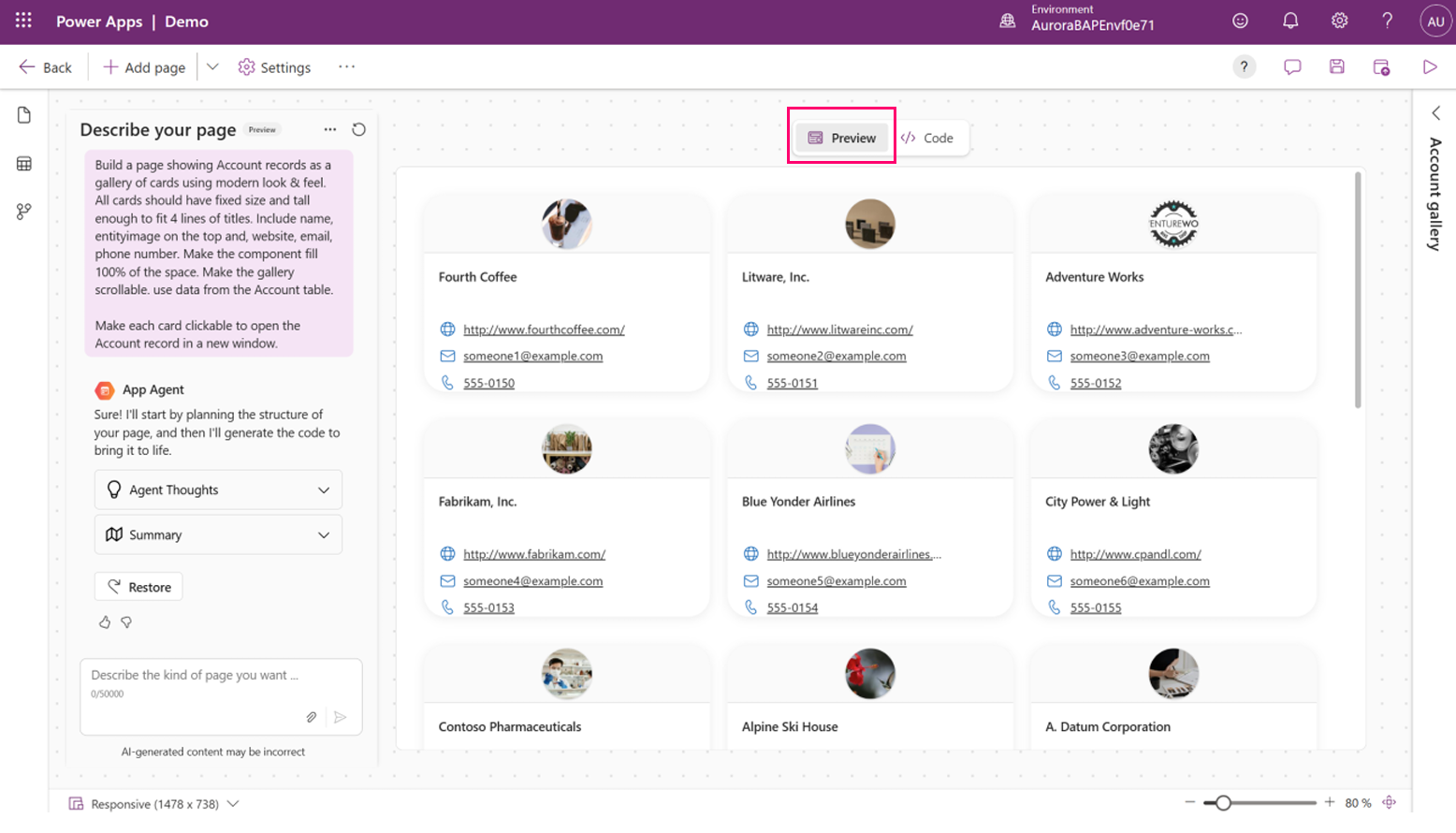Open the data table icon in sidebar
1456x833 pixels.
pos(24,164)
